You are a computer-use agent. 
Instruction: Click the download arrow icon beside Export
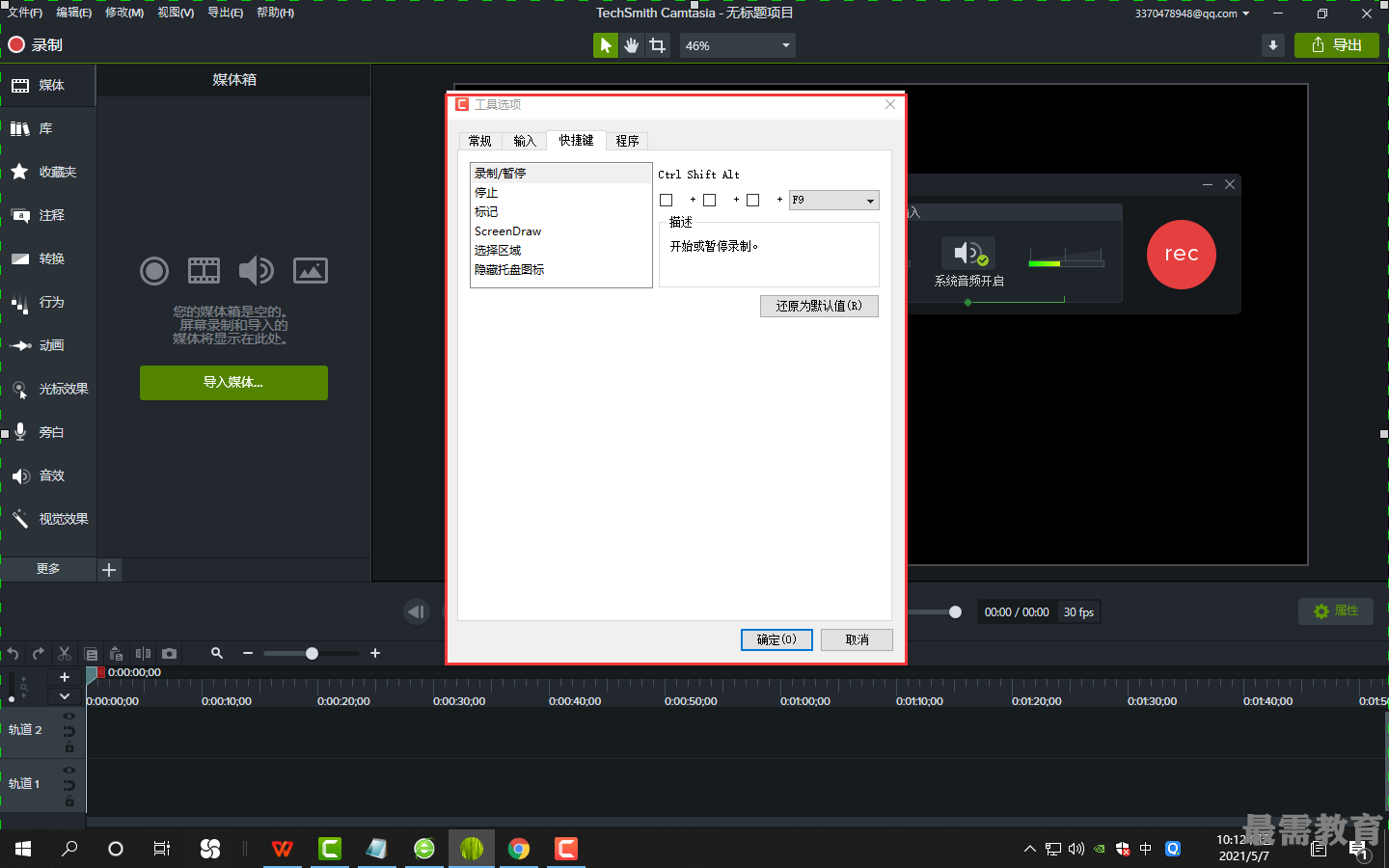coord(1273,45)
